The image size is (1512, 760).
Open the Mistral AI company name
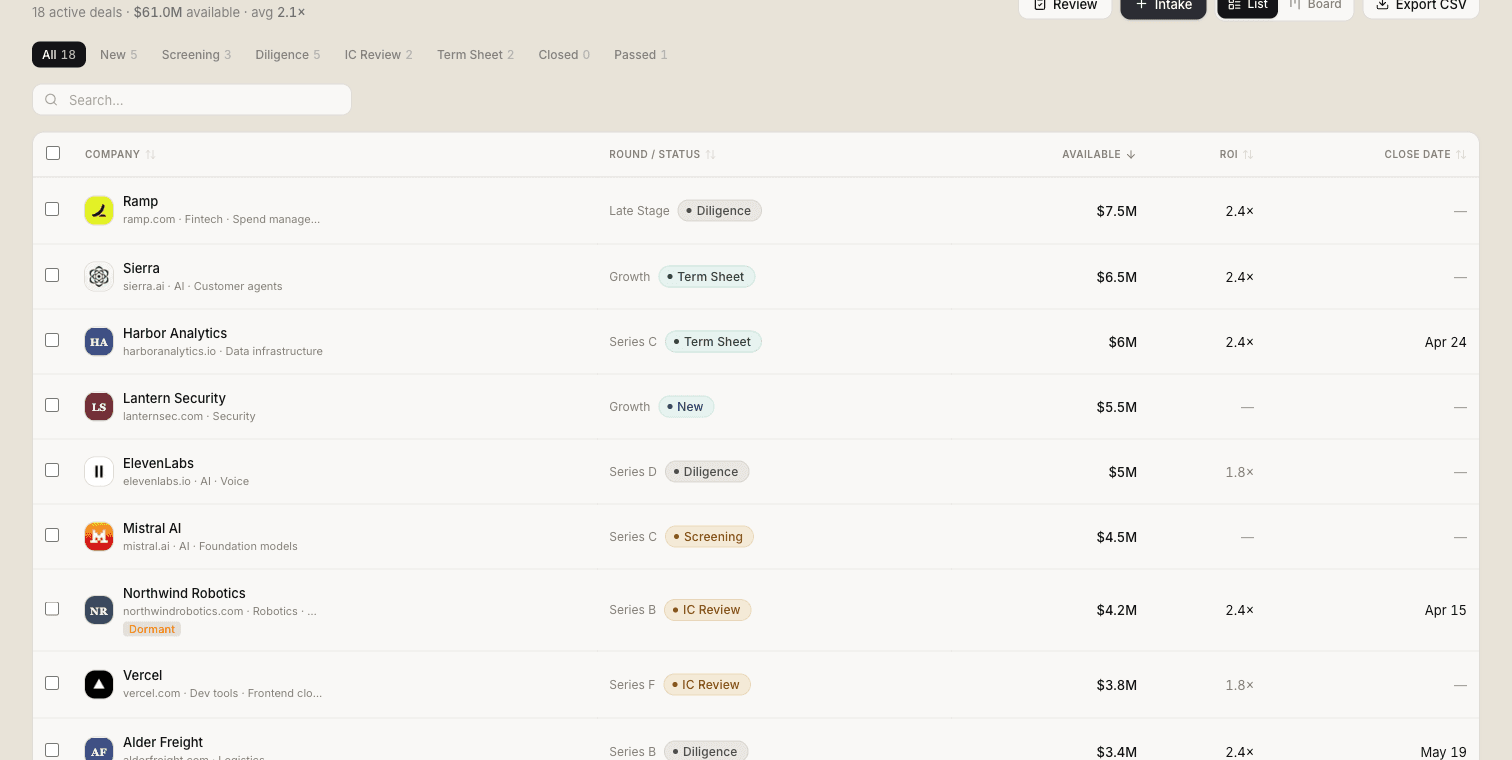click(x=152, y=528)
